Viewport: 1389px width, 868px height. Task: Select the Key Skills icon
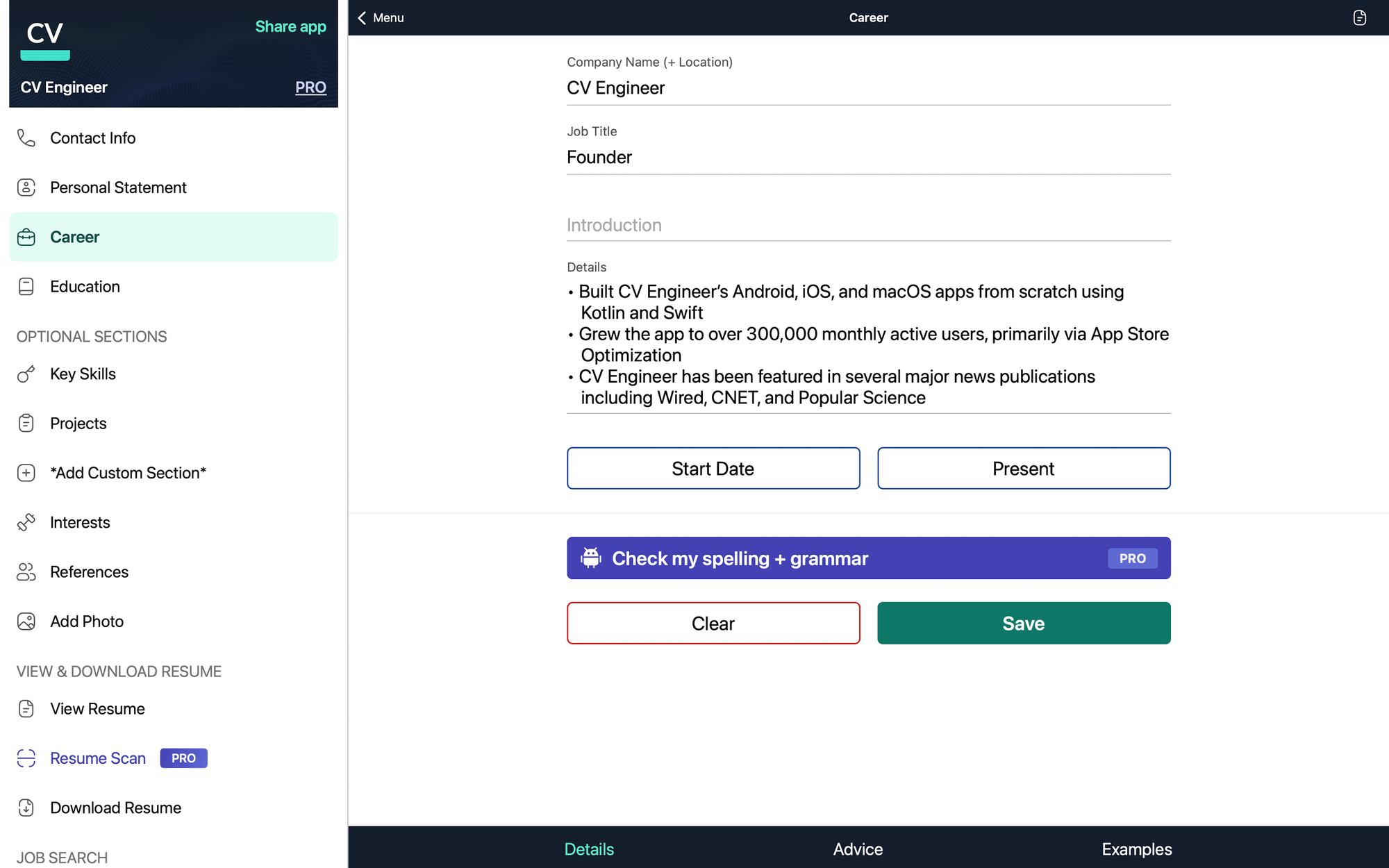26,373
